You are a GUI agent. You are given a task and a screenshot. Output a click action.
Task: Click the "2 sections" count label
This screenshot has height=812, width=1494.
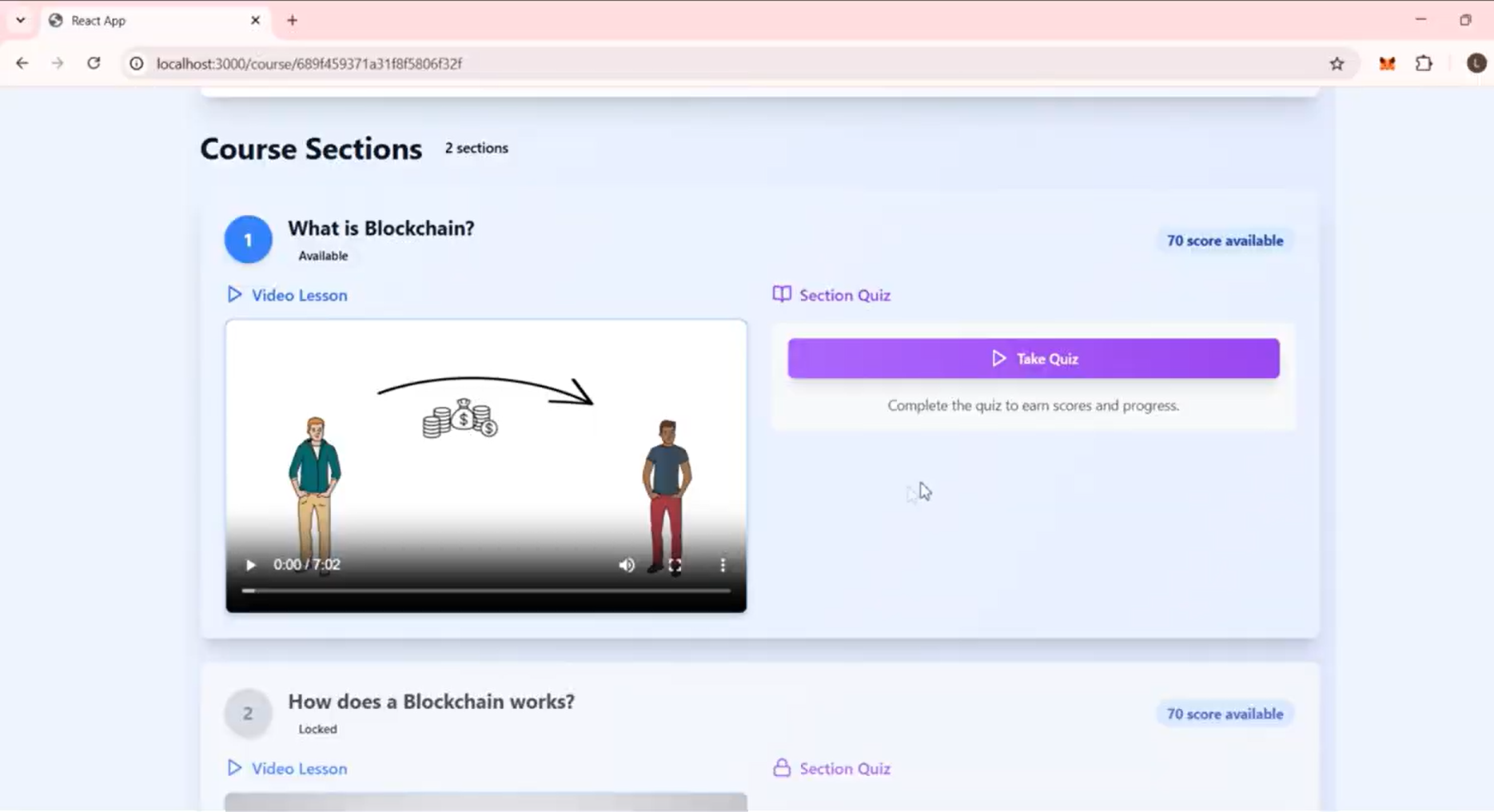pos(476,148)
